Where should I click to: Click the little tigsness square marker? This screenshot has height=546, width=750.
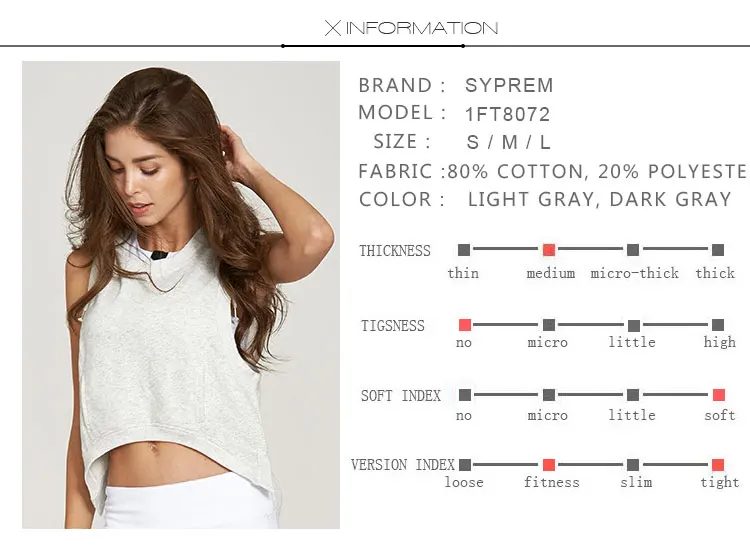pos(634,326)
